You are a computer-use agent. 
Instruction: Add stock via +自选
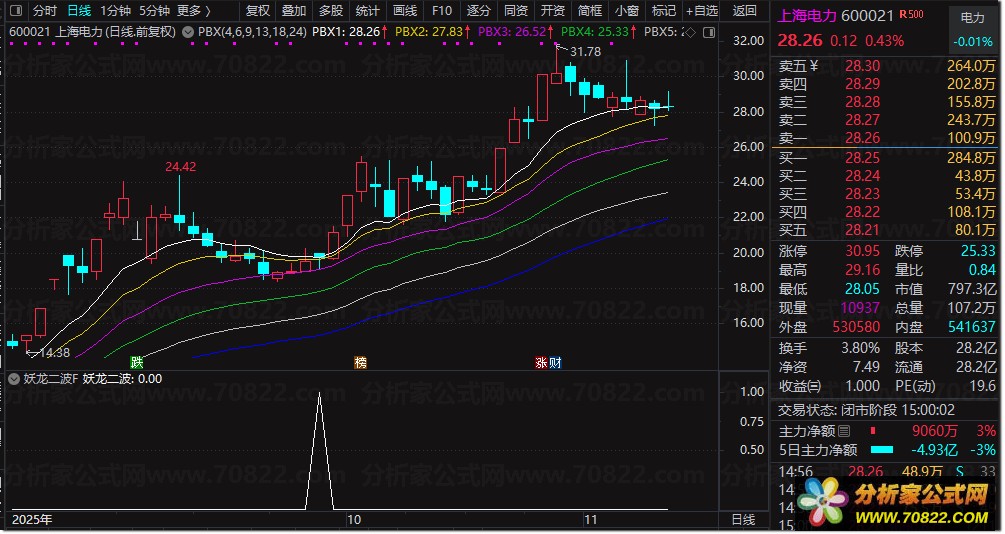tap(701, 11)
